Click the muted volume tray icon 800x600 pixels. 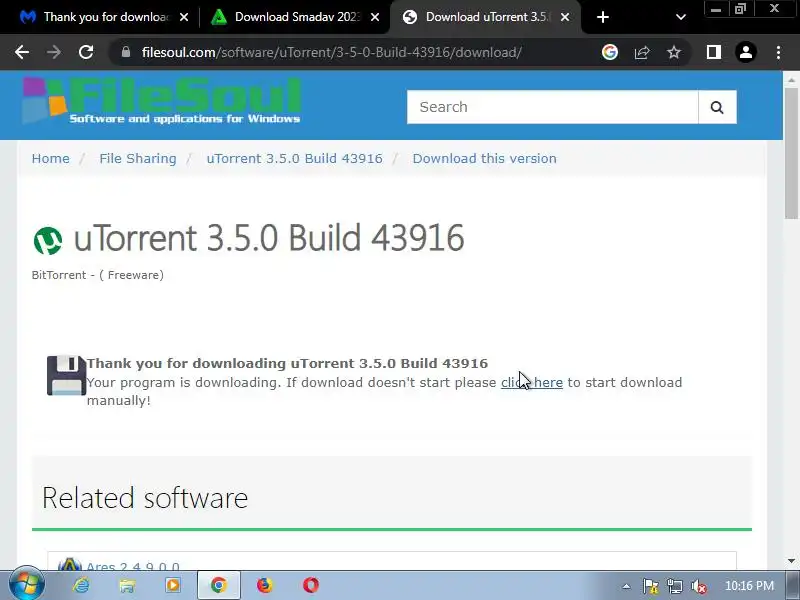coord(698,587)
